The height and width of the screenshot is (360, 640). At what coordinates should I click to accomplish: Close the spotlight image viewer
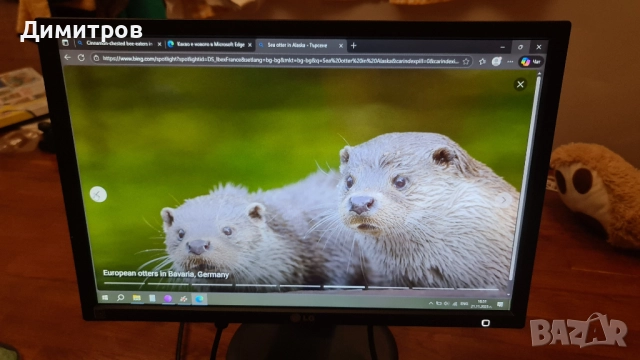tap(520, 84)
